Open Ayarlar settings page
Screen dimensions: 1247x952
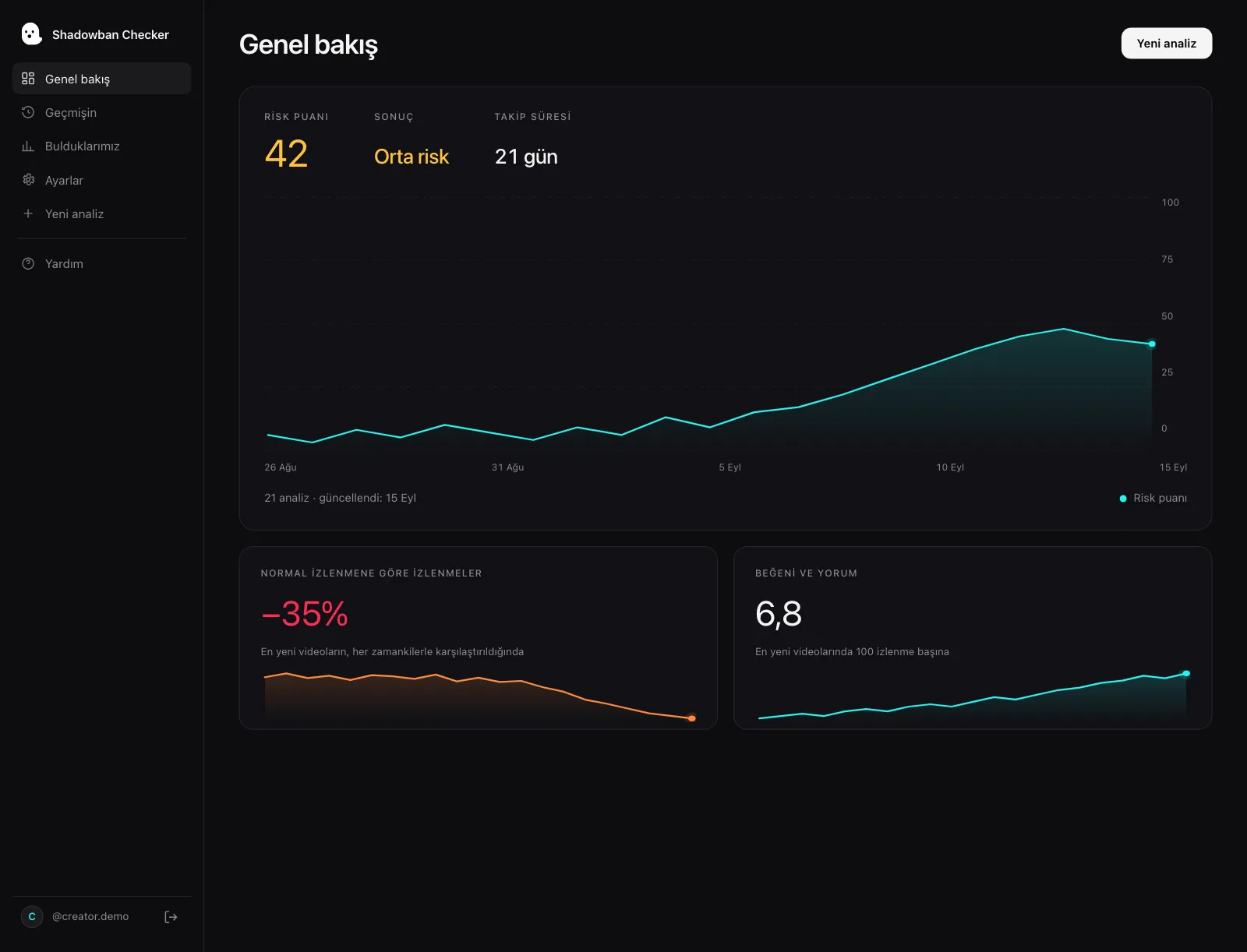(x=101, y=180)
